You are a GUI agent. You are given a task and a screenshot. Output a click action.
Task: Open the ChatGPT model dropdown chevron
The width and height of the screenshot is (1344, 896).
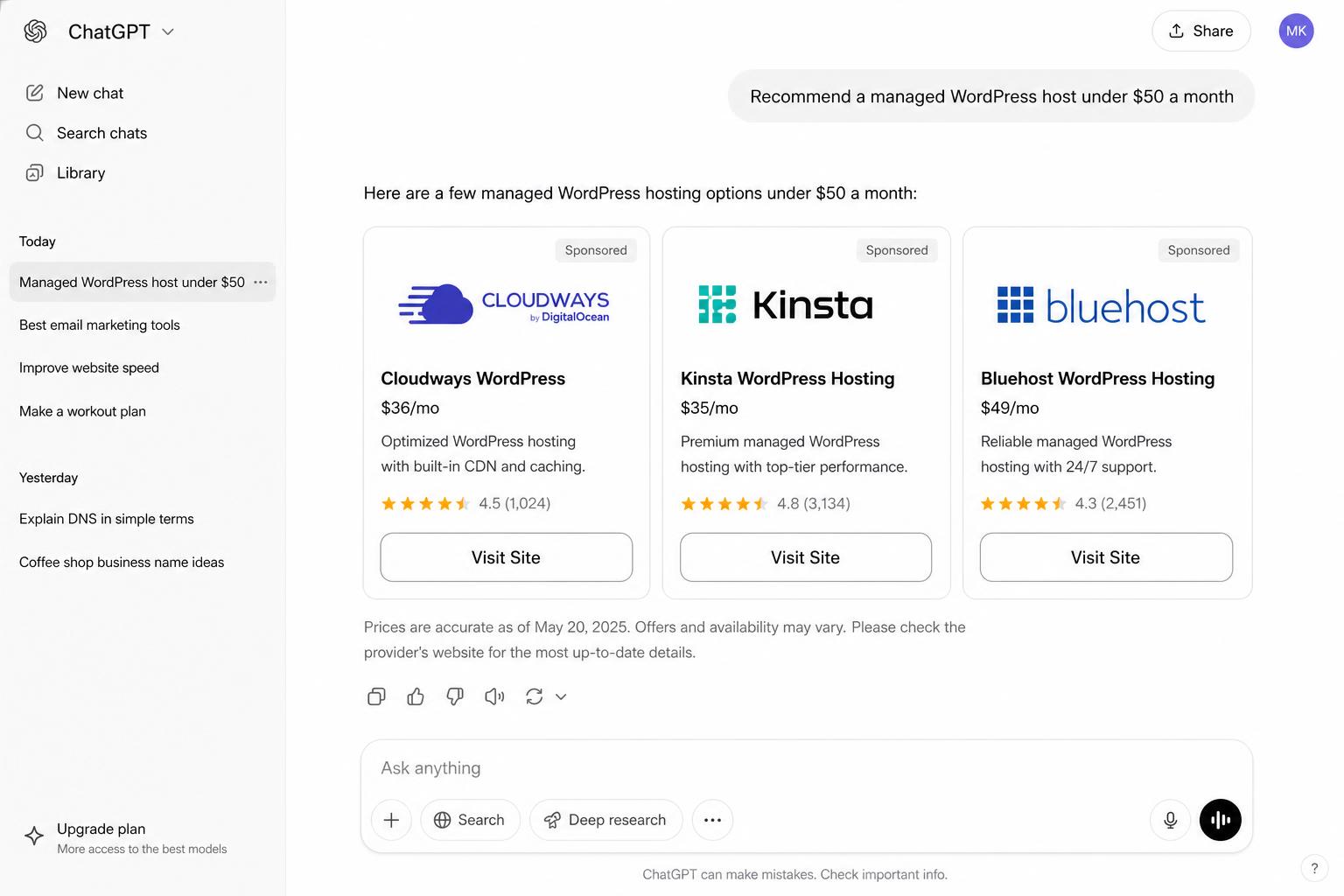coord(168,31)
